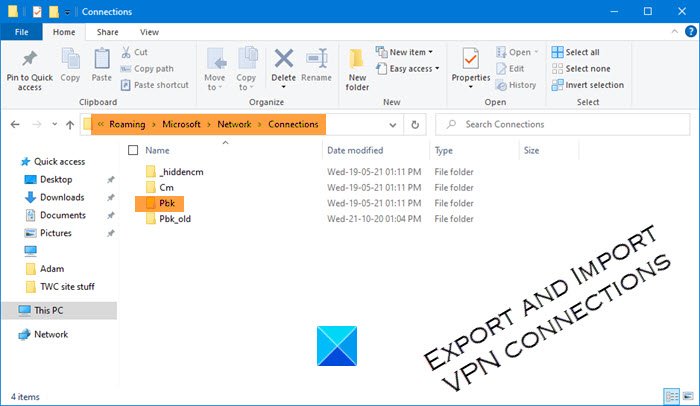Open Help question mark icon

(x=691, y=32)
